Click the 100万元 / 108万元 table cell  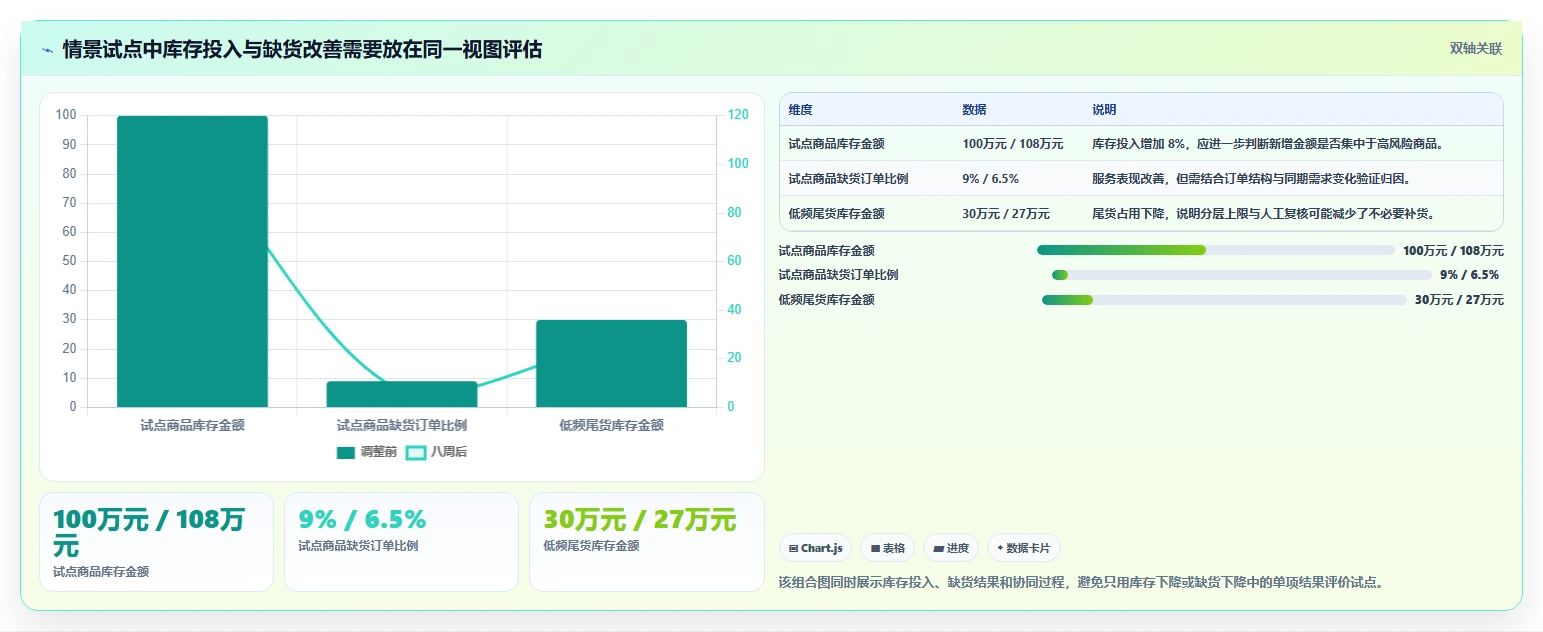[1012, 144]
